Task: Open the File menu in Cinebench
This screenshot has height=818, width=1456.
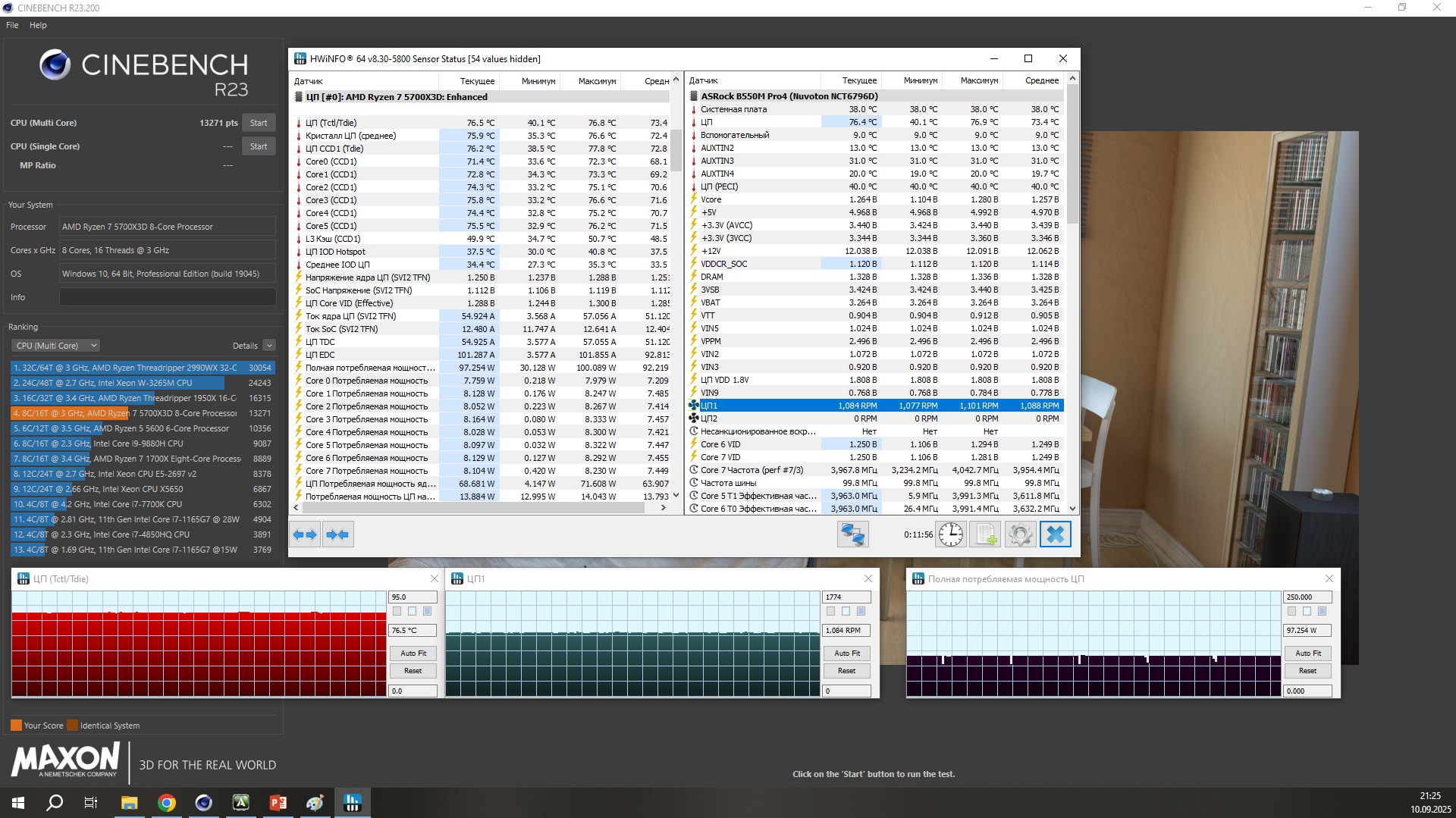Action: point(12,25)
